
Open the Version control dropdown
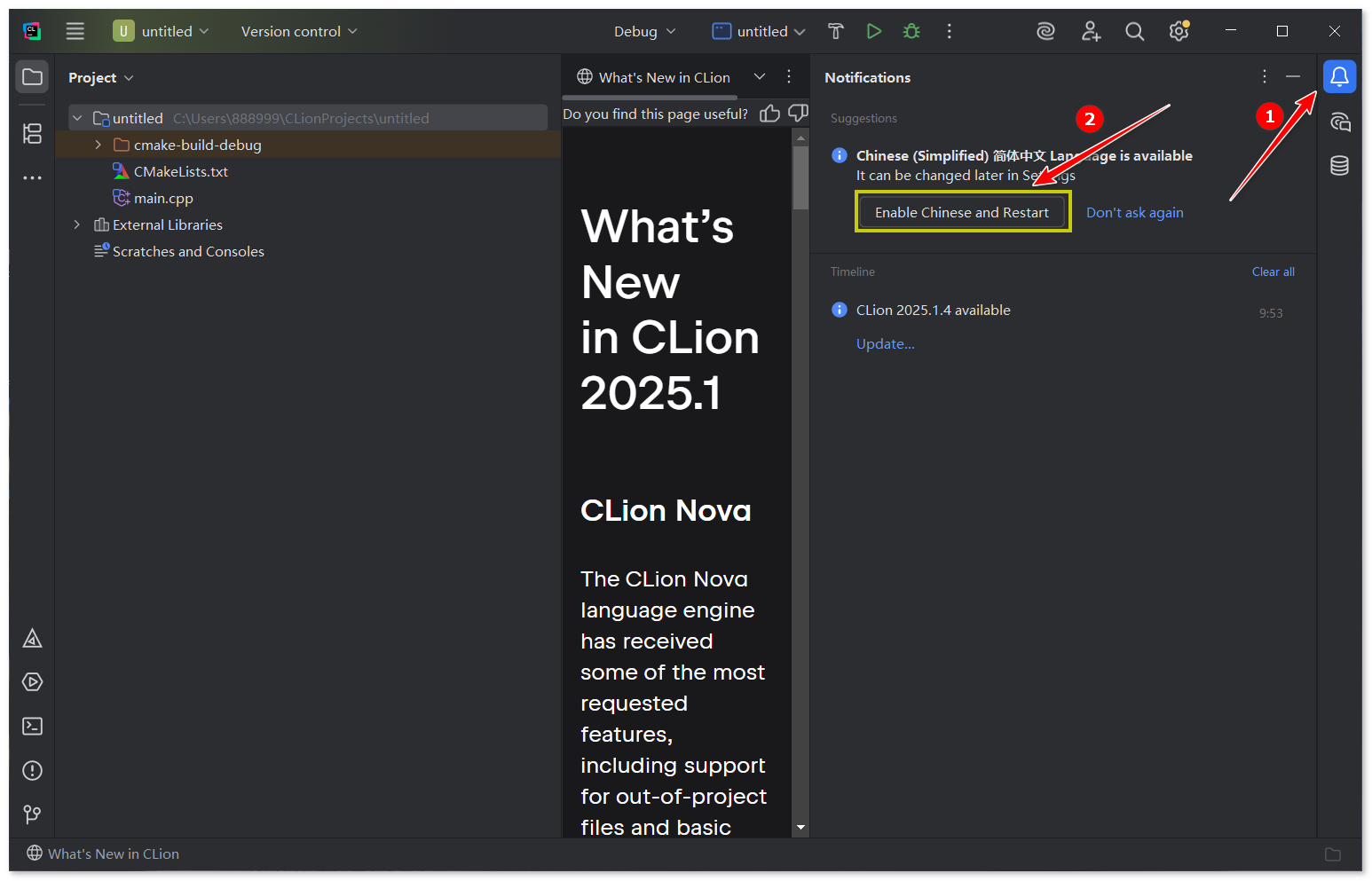(x=299, y=31)
